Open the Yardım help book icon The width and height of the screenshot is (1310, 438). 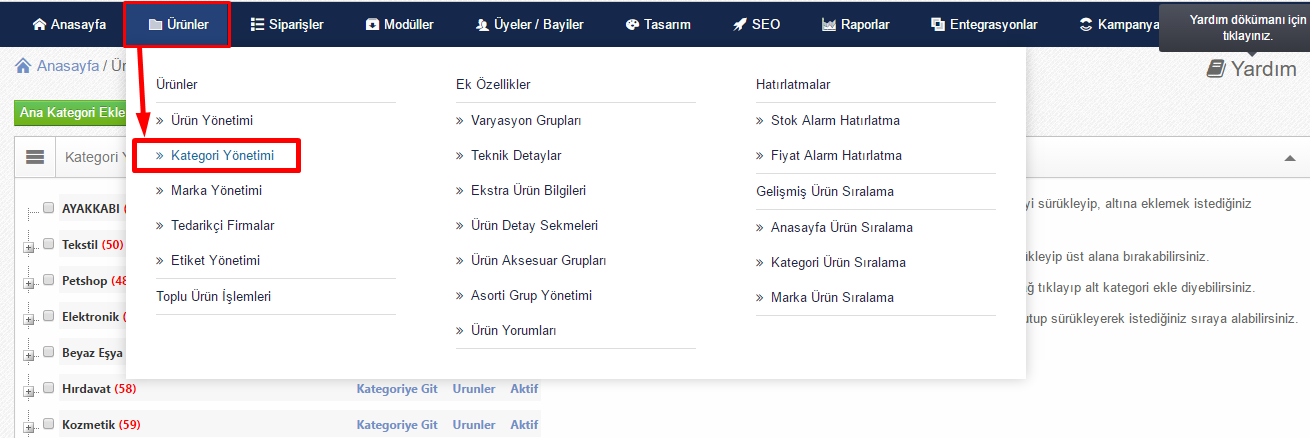point(1216,68)
